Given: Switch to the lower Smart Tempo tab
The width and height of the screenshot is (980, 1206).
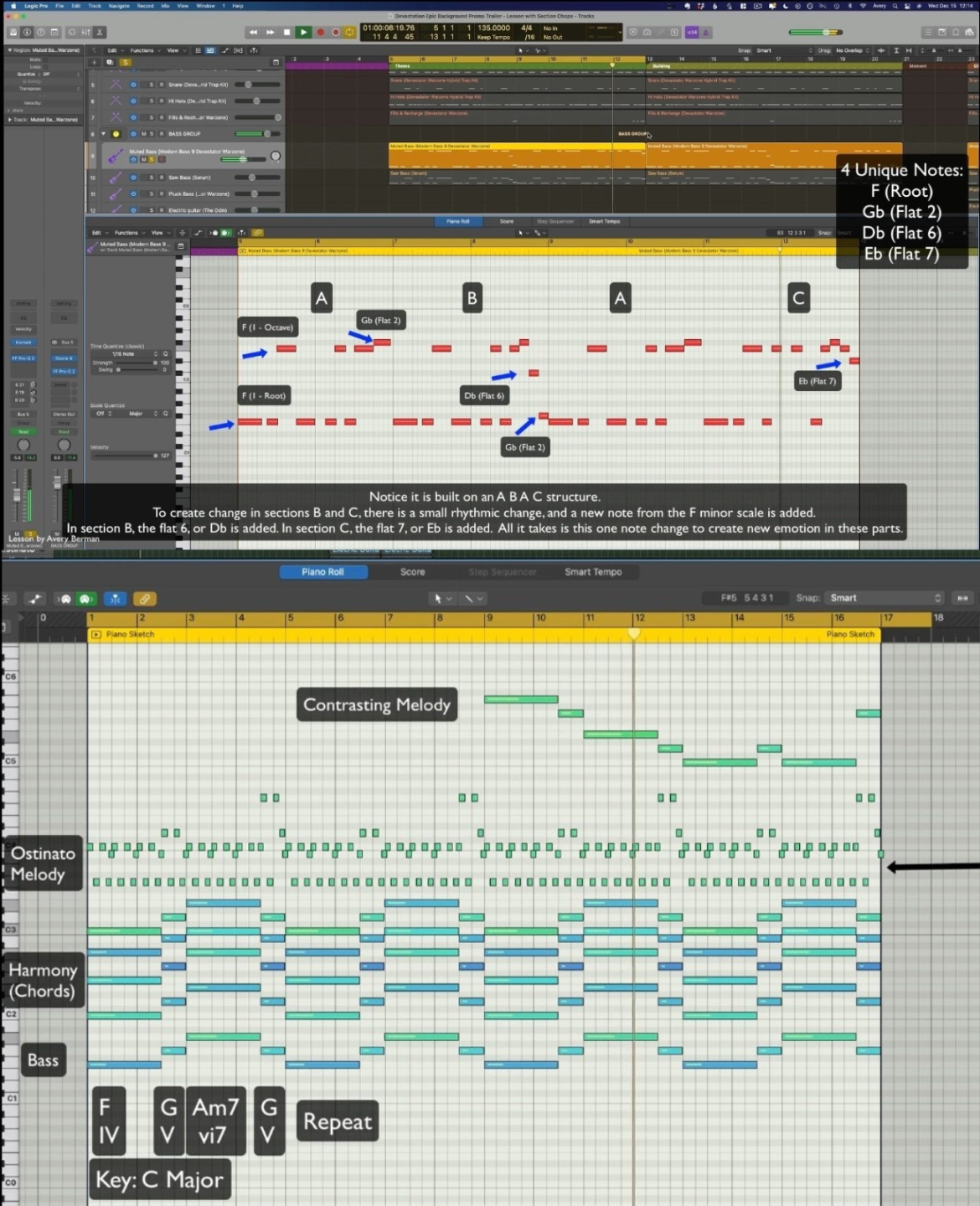Looking at the screenshot, I should point(593,572).
